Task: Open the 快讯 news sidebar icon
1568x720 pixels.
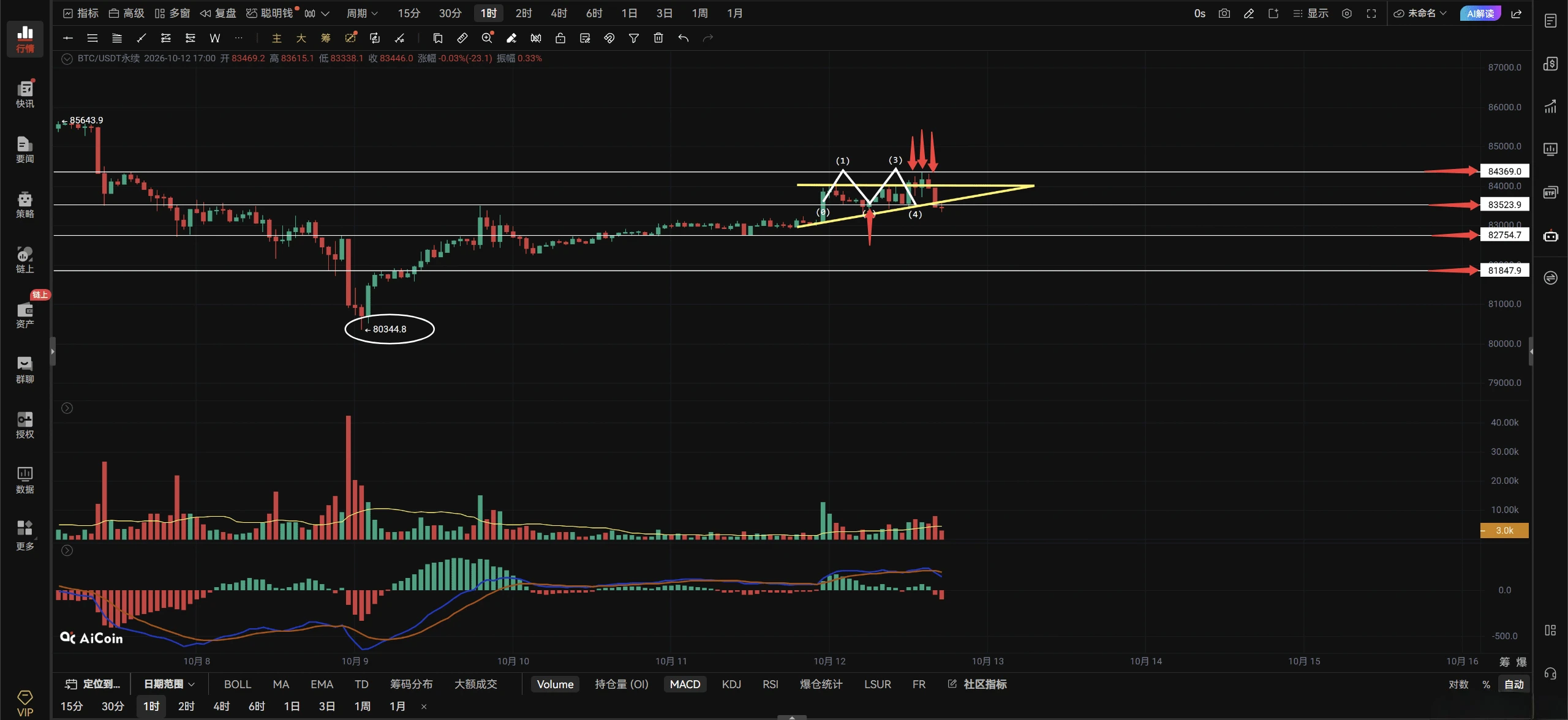Action: point(25,93)
